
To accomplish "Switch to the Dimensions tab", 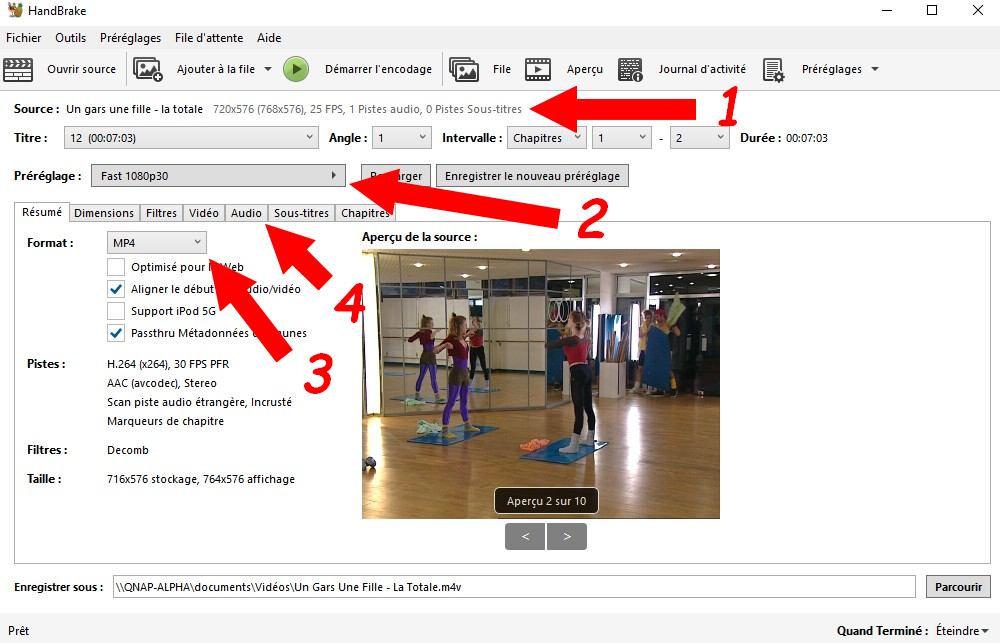I will (104, 213).
